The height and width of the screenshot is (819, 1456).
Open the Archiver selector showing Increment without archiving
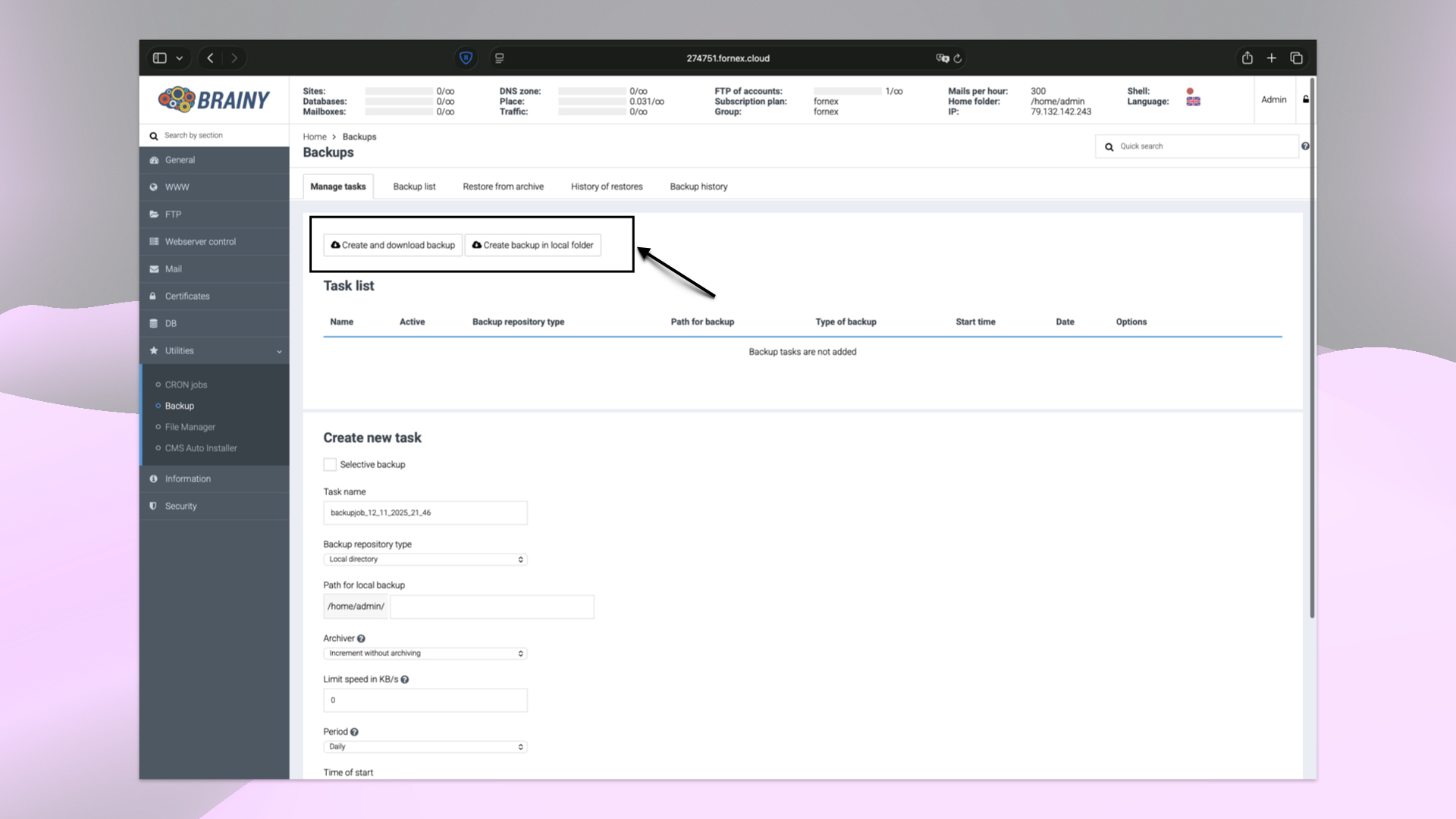click(425, 653)
